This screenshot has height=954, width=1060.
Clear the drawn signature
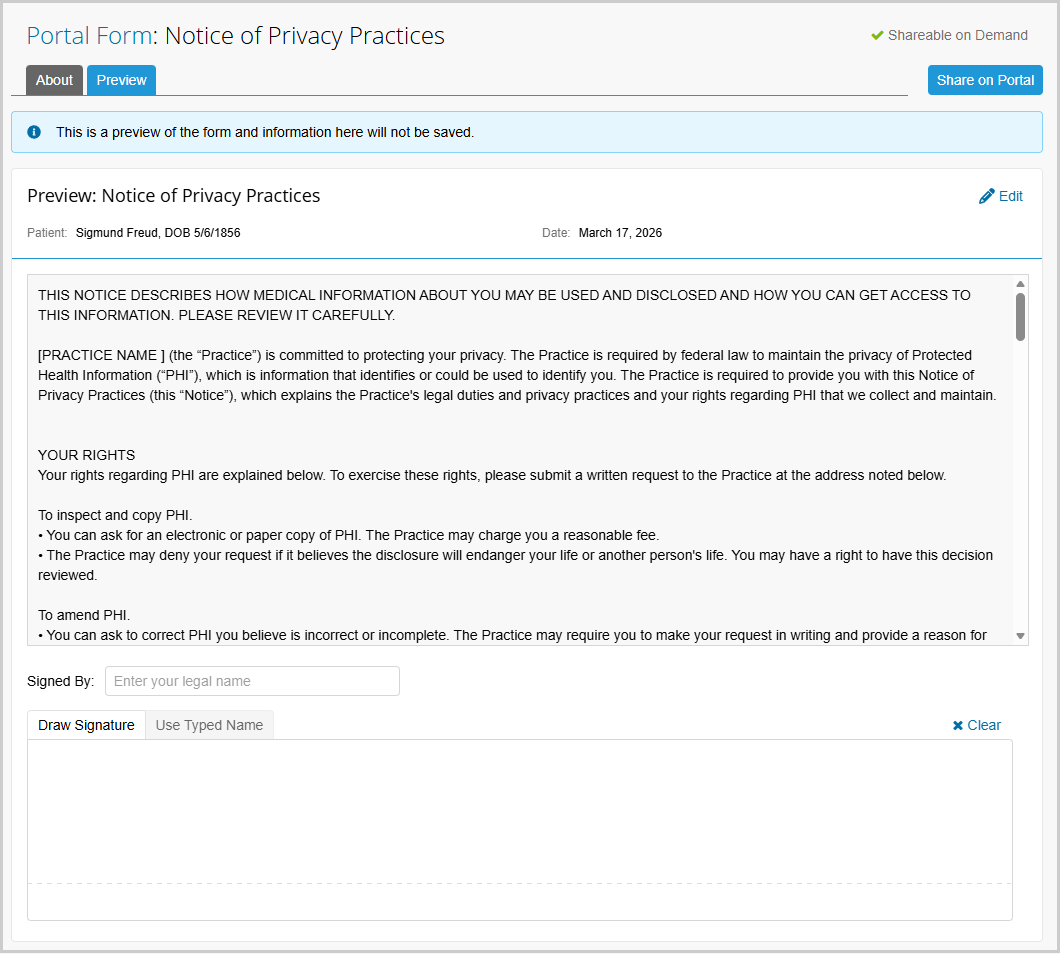(976, 725)
